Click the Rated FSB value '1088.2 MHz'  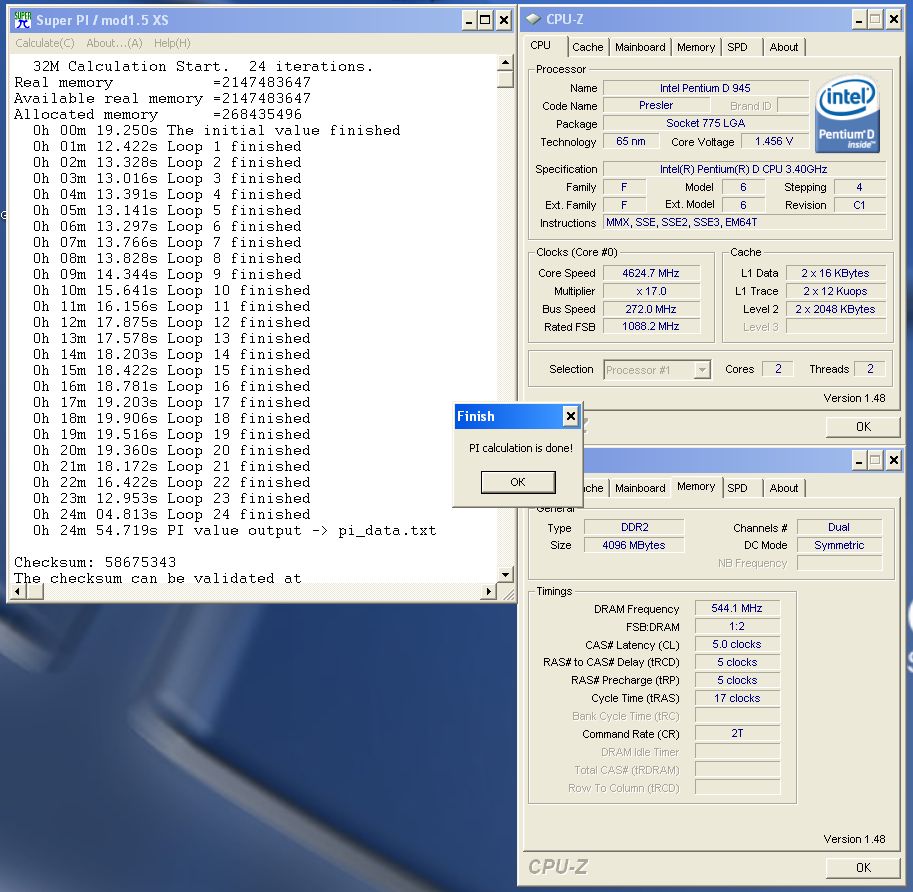pos(651,327)
